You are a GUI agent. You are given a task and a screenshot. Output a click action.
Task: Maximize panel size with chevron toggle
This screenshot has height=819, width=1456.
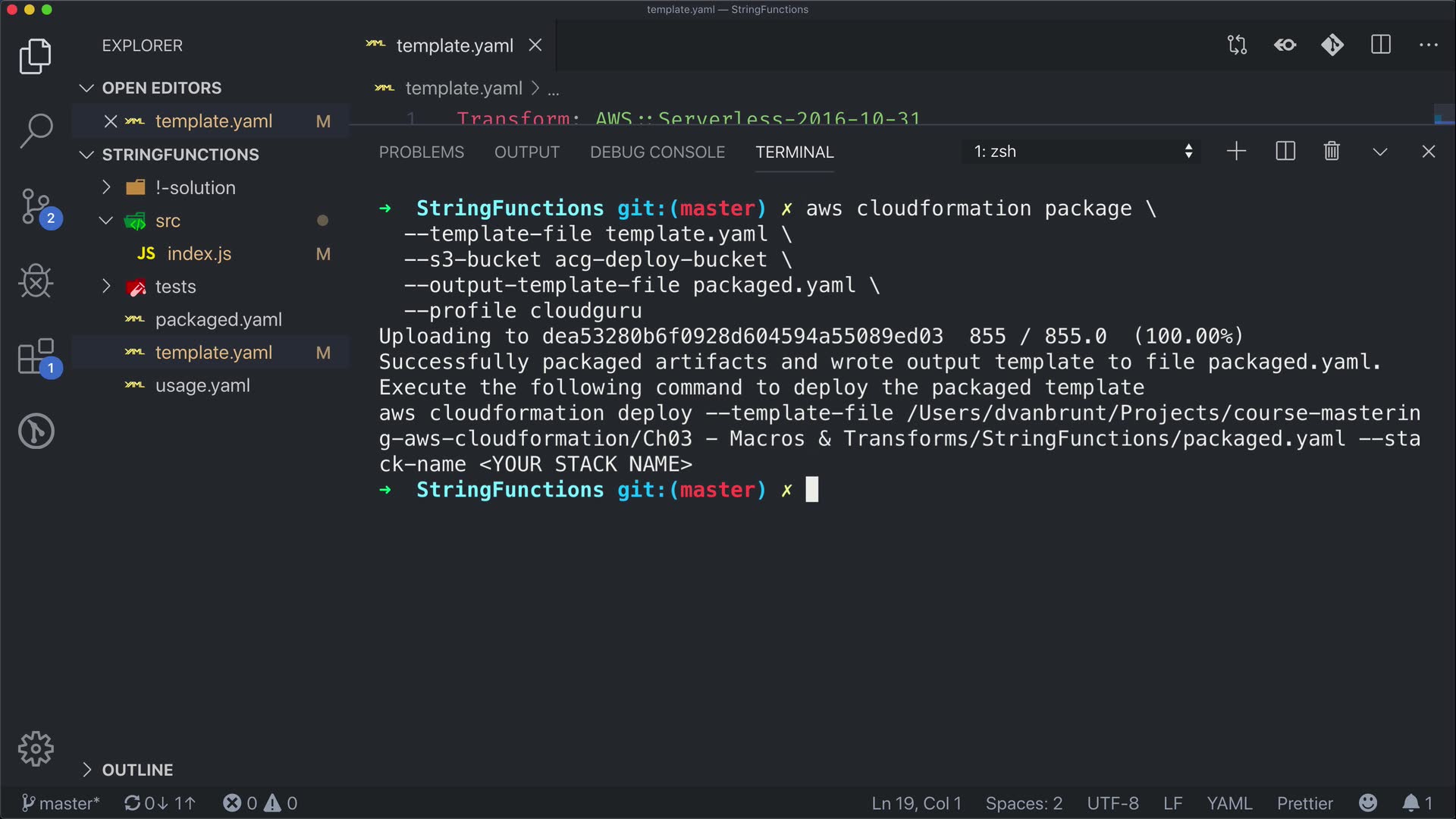(1380, 152)
